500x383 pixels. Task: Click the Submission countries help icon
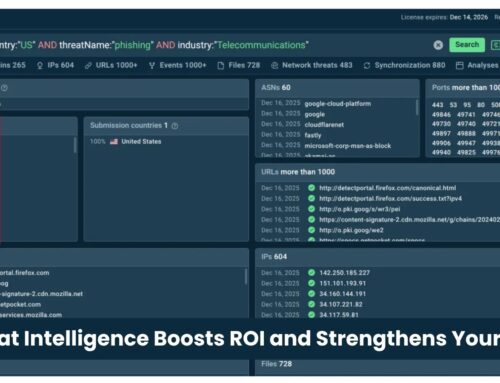coord(175,126)
